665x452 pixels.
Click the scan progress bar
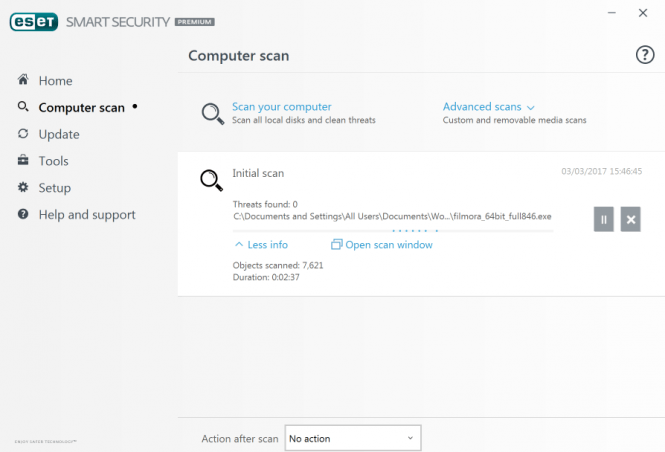point(393,231)
